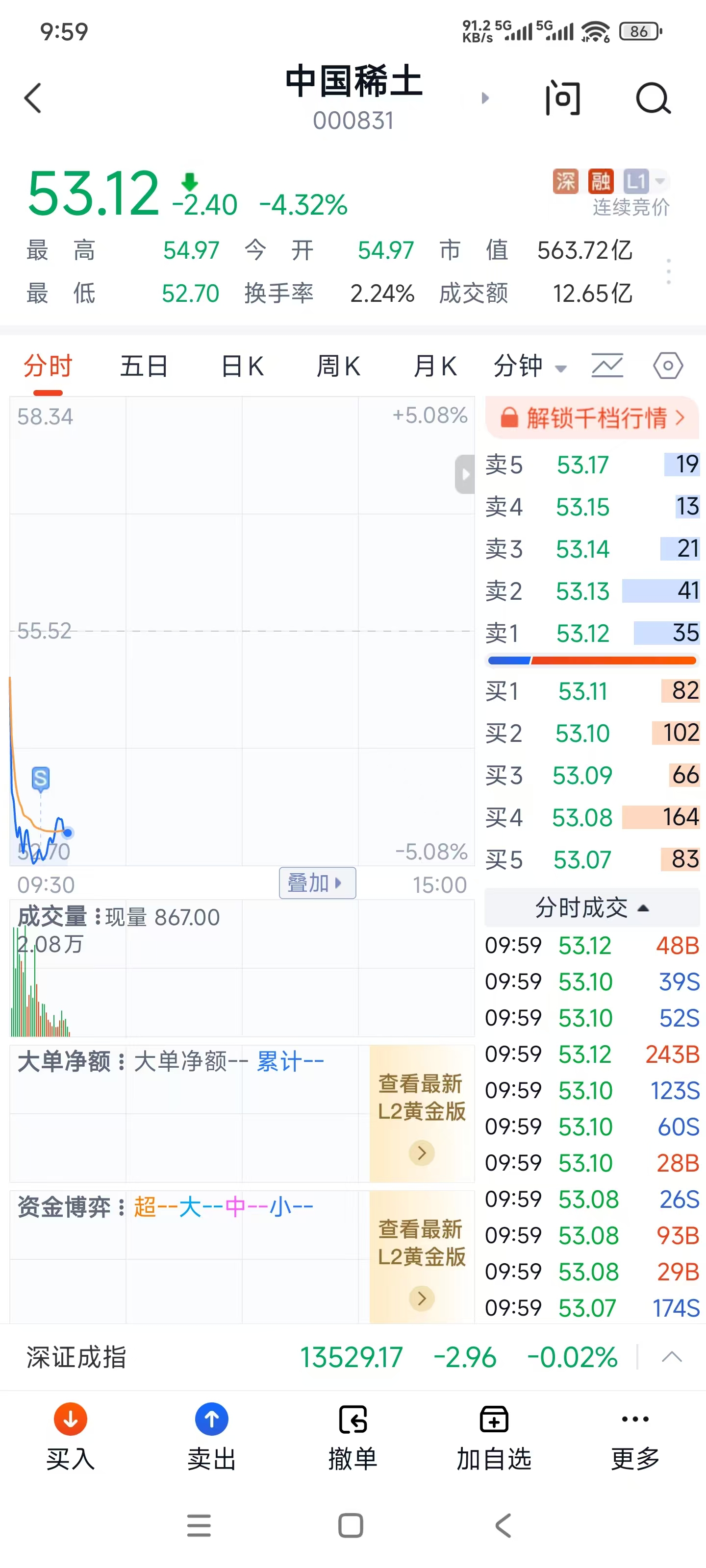Open the chart indicator line icon

coord(606,366)
